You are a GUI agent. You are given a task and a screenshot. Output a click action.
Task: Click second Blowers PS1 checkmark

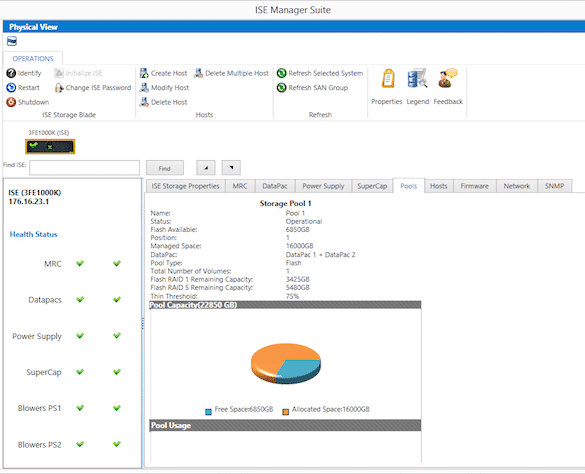click(x=117, y=408)
